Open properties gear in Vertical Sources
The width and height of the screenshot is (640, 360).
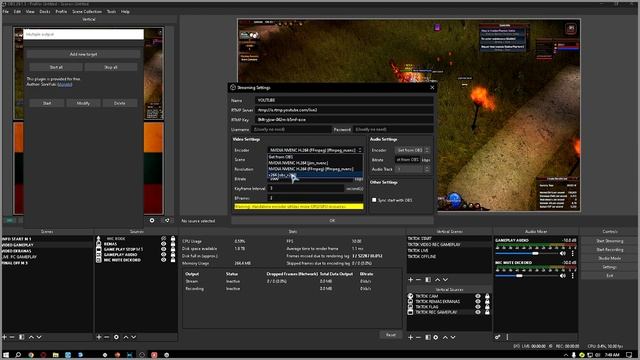pos(436,338)
